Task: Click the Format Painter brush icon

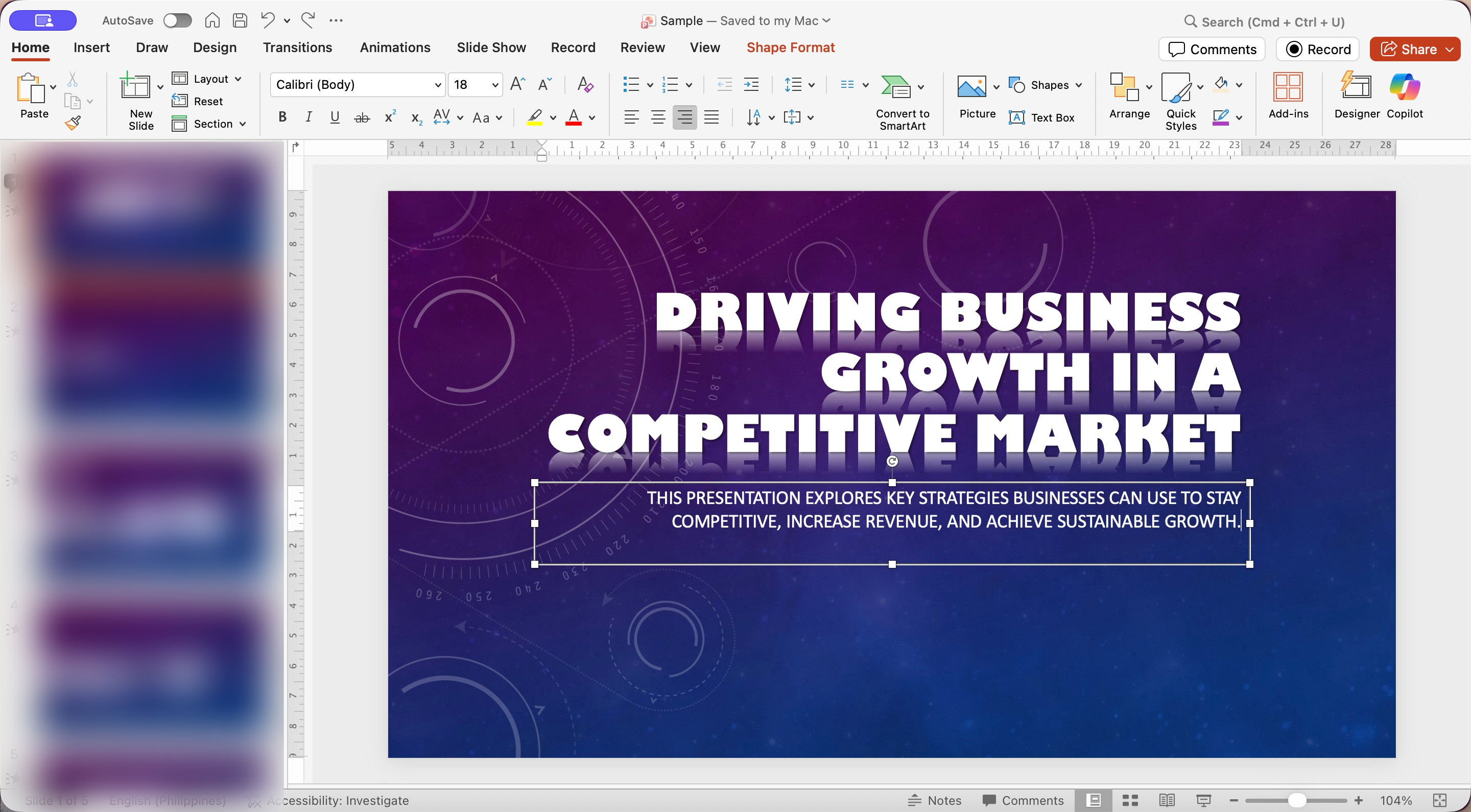Action: [x=73, y=123]
